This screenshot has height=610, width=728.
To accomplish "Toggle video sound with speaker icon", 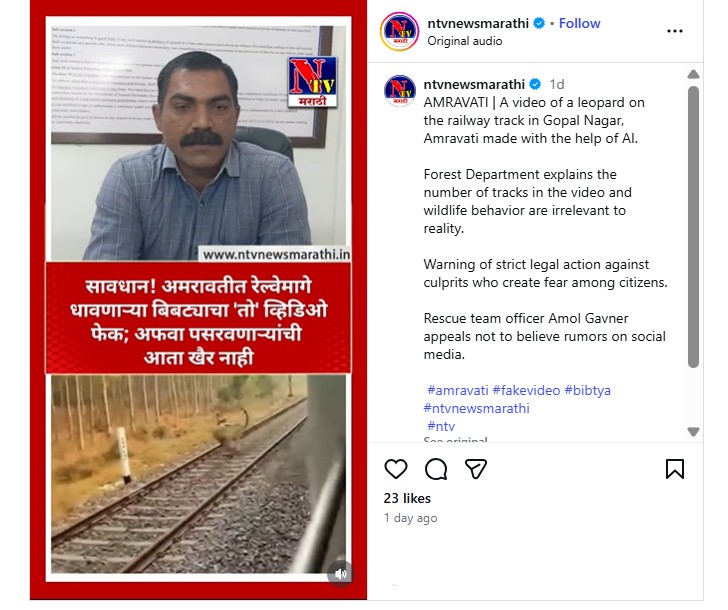I will click(x=340, y=574).
